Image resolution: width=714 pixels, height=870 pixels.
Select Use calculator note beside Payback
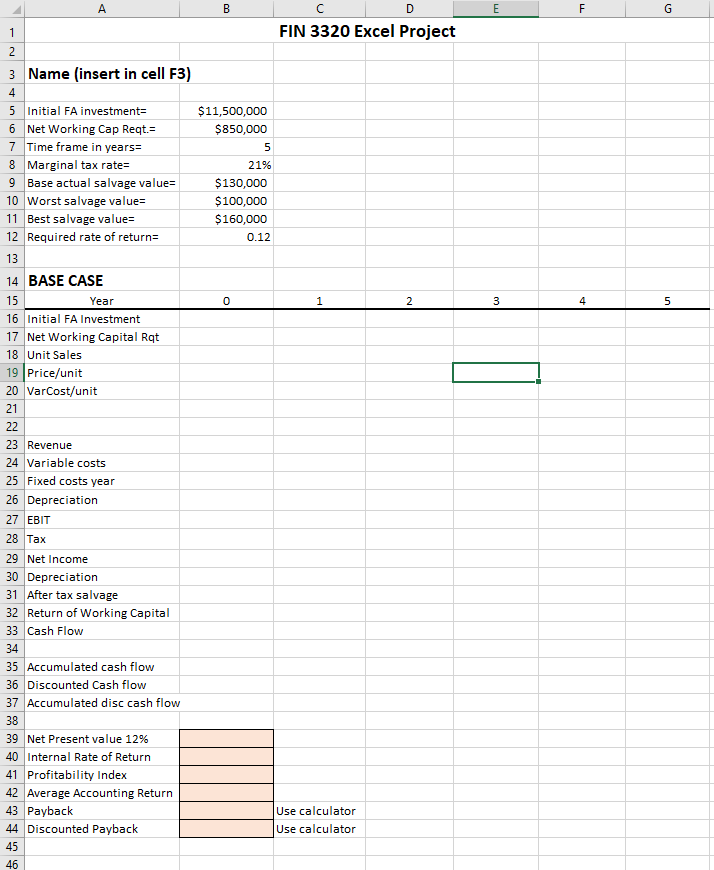click(x=316, y=811)
